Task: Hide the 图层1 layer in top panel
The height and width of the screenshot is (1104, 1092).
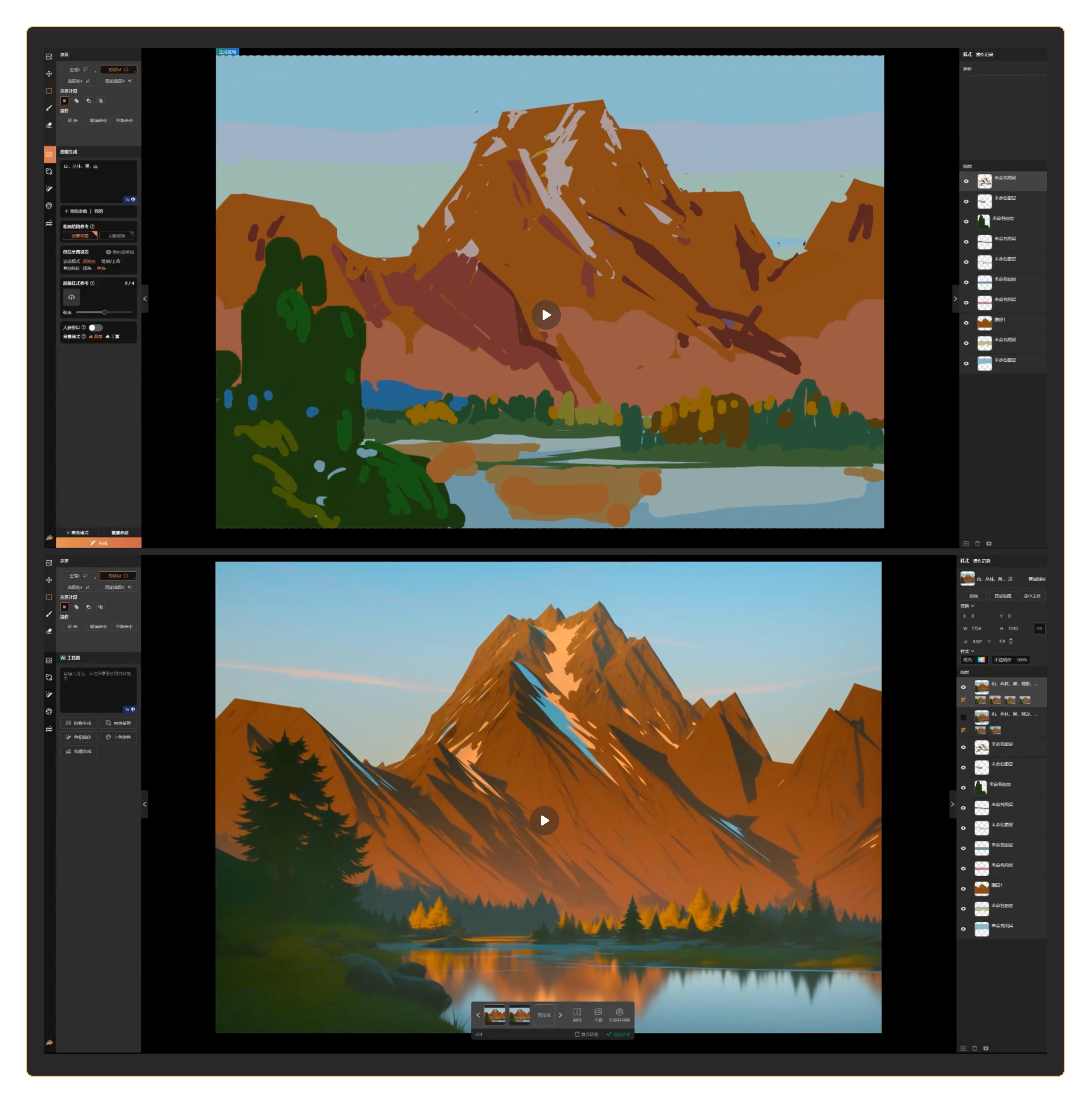Action: click(x=966, y=323)
